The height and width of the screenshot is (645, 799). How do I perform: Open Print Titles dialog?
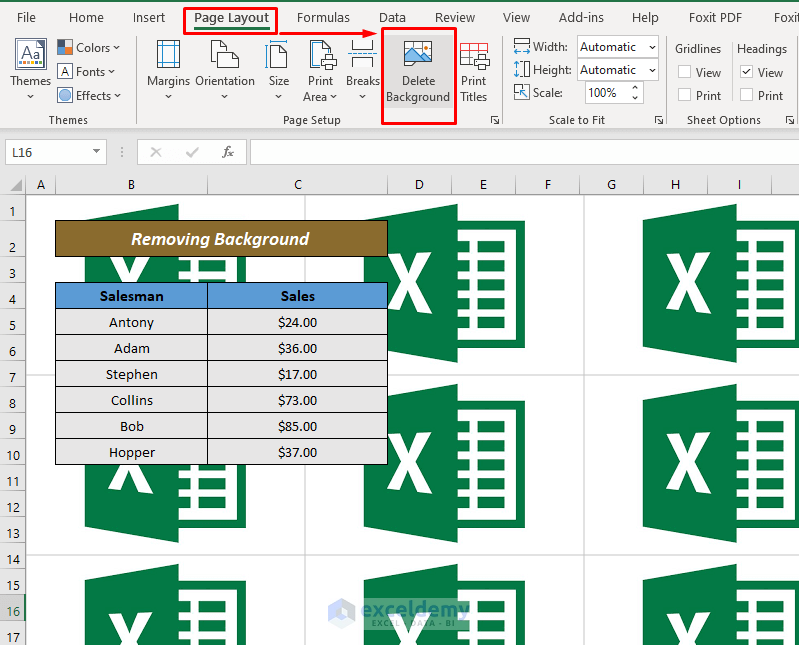pos(474,72)
